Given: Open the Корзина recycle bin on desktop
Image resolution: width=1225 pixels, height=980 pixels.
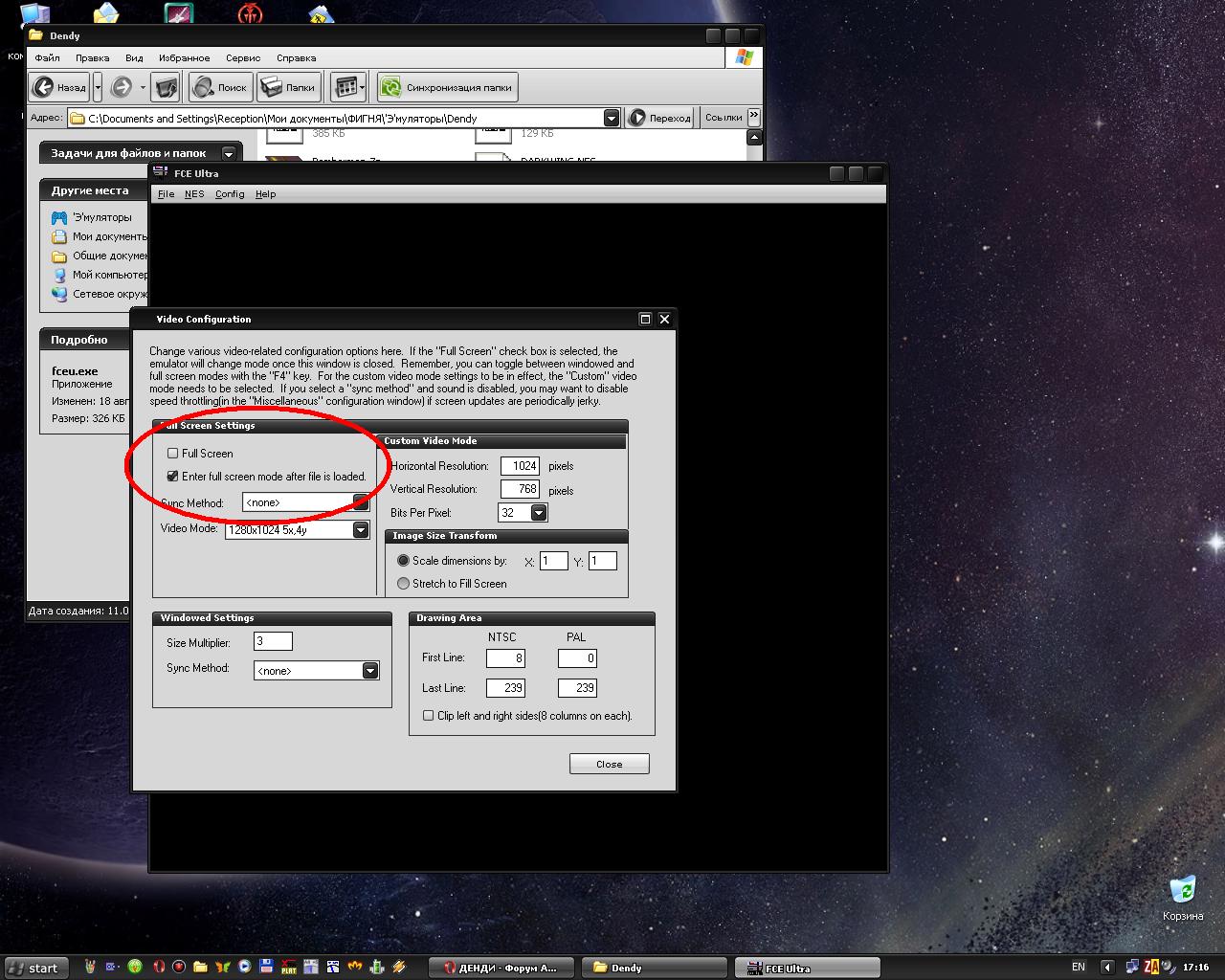Looking at the screenshot, I should (x=1183, y=898).
